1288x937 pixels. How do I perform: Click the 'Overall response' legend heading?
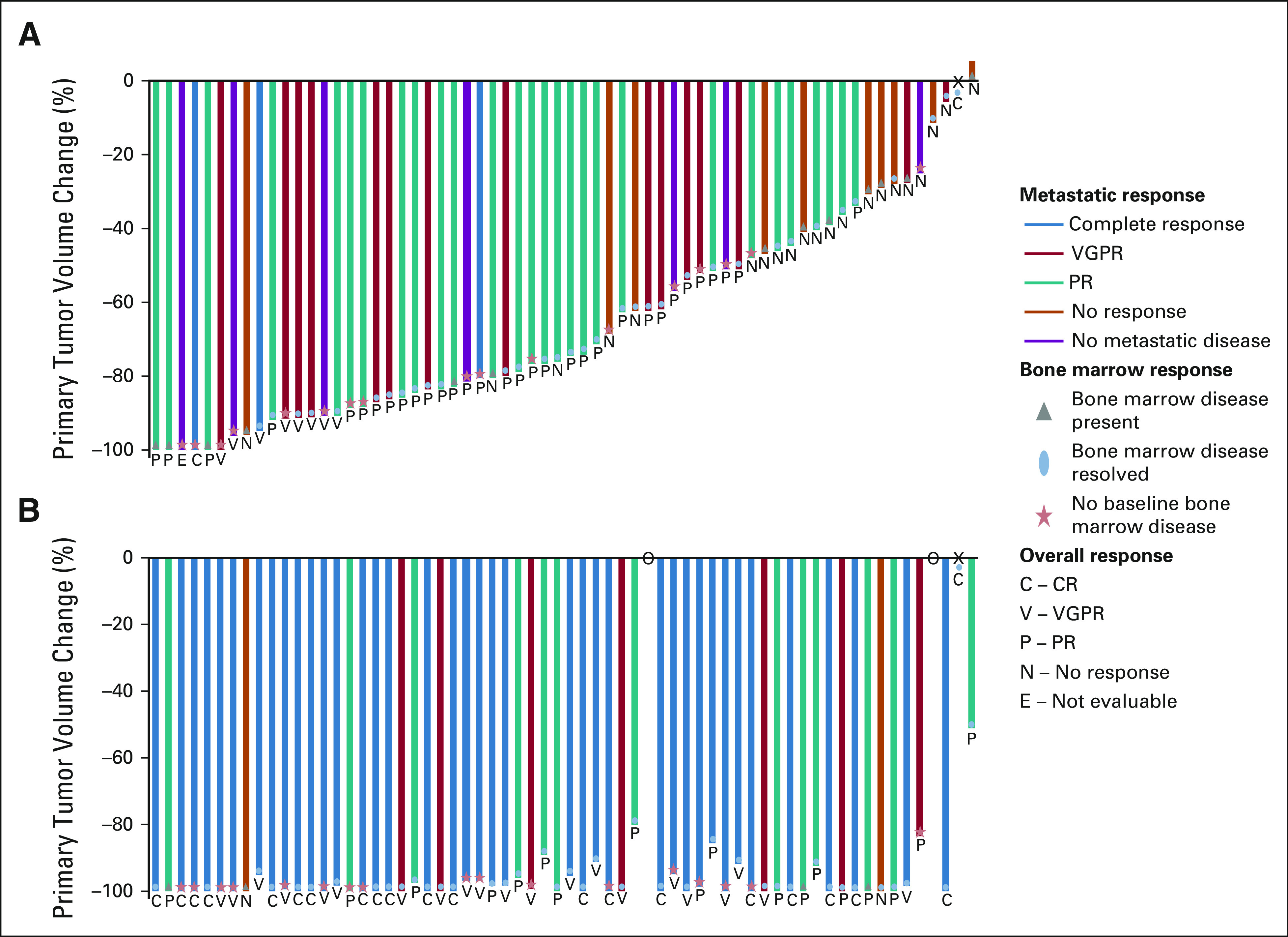click(x=1096, y=556)
